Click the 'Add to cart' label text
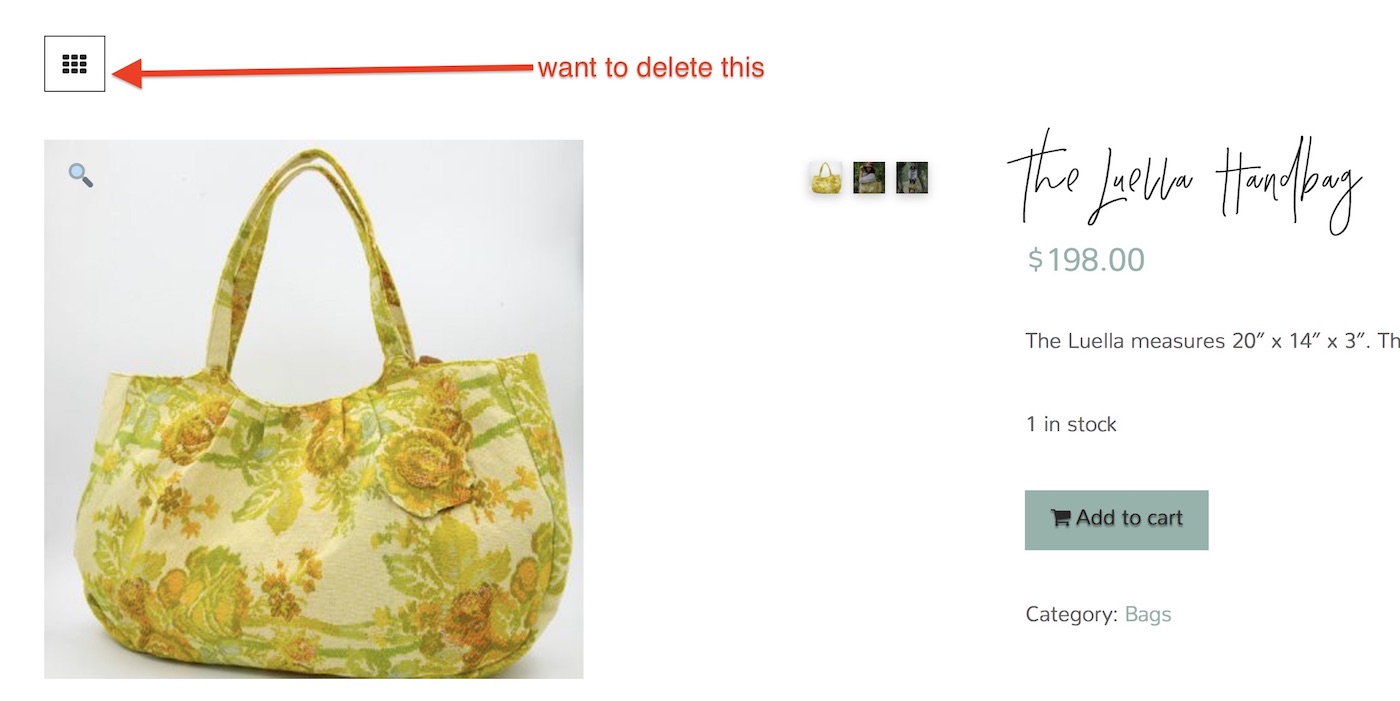This screenshot has width=1400, height=701. click(x=1129, y=518)
